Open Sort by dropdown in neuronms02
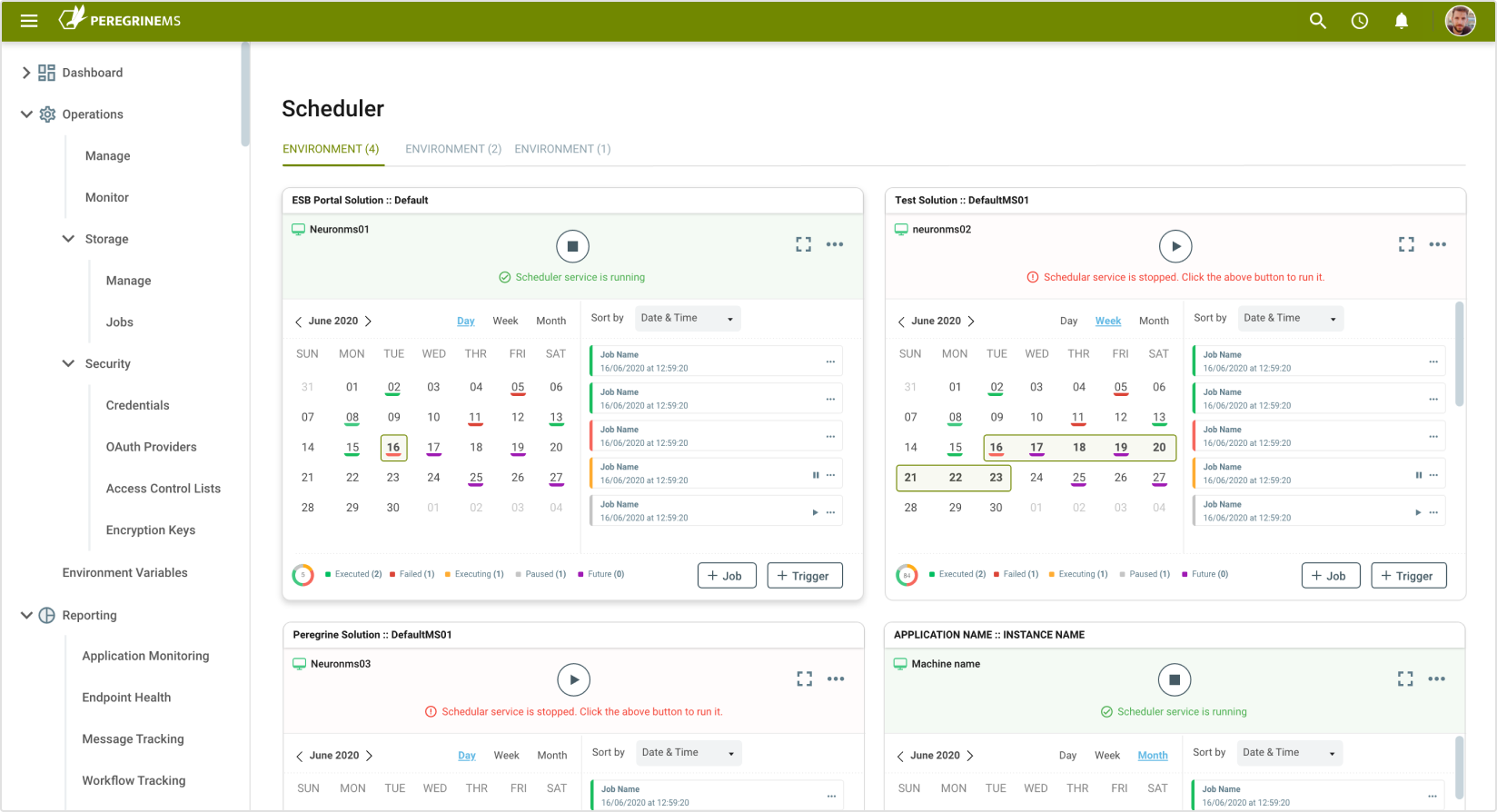Screen dimensions: 1497x812 (1290, 319)
